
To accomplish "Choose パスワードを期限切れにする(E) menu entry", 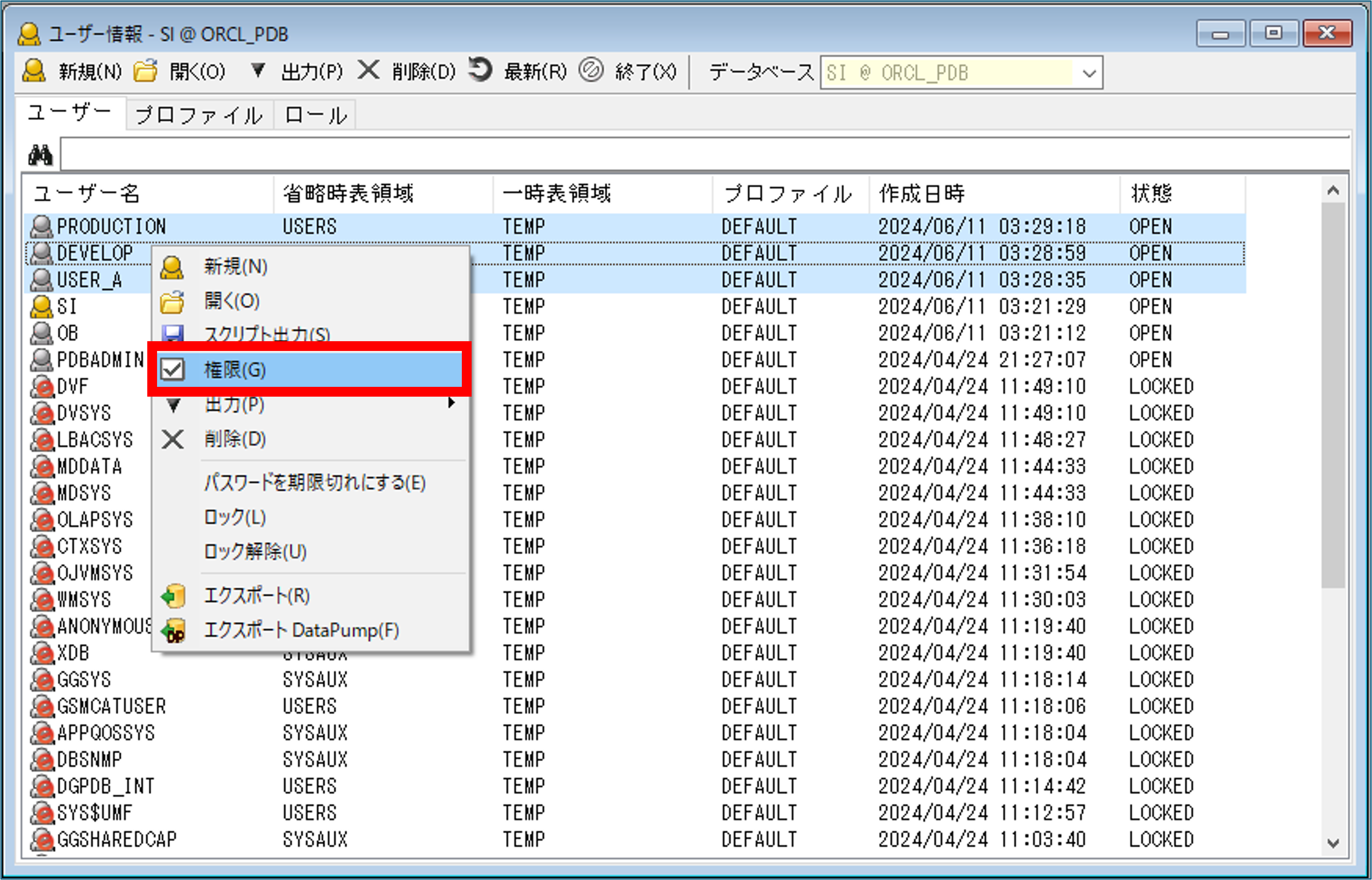I will pyautogui.click(x=315, y=483).
